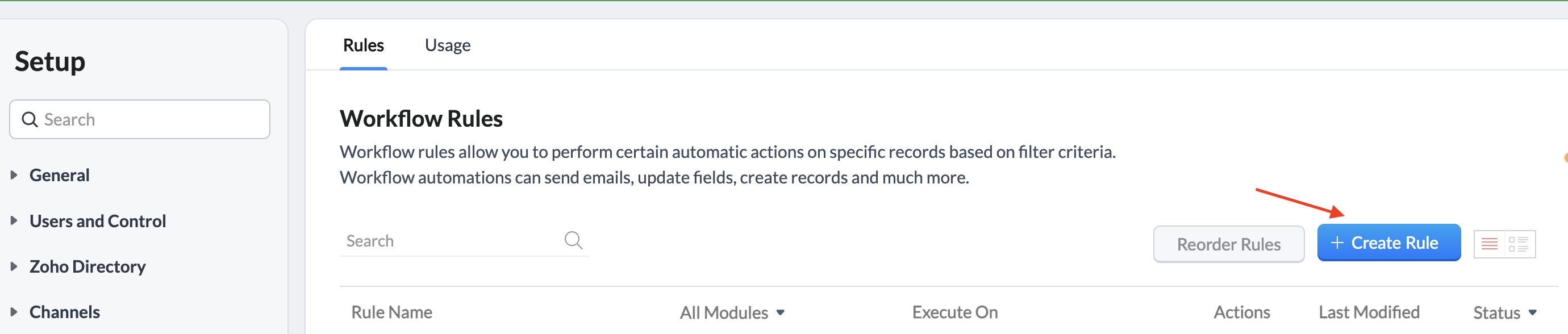Image resolution: width=1568 pixels, height=334 pixels.
Task: Switch to detailed card view icon
Action: click(x=1519, y=244)
